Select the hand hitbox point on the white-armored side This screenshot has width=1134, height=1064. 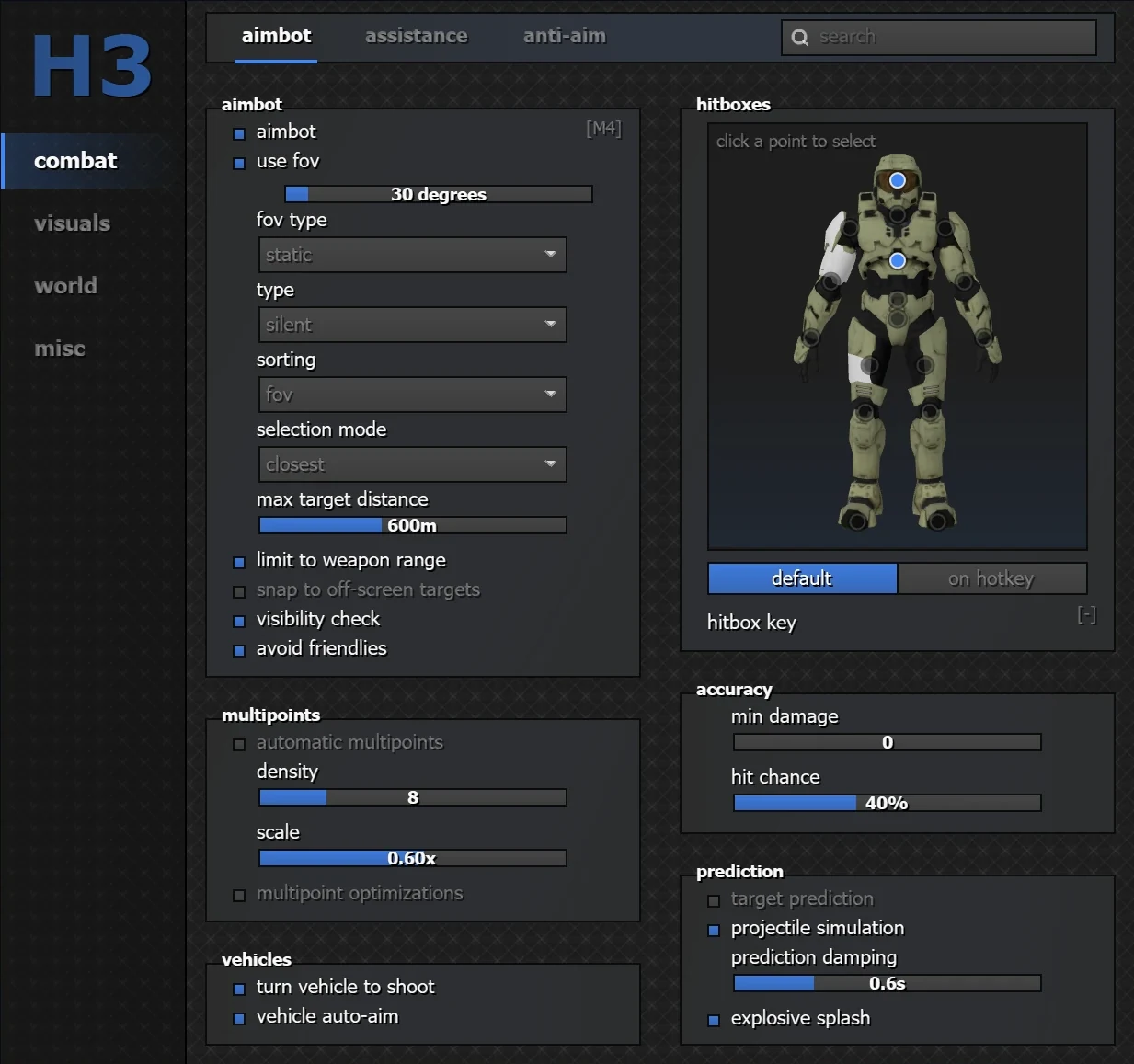tap(811, 338)
